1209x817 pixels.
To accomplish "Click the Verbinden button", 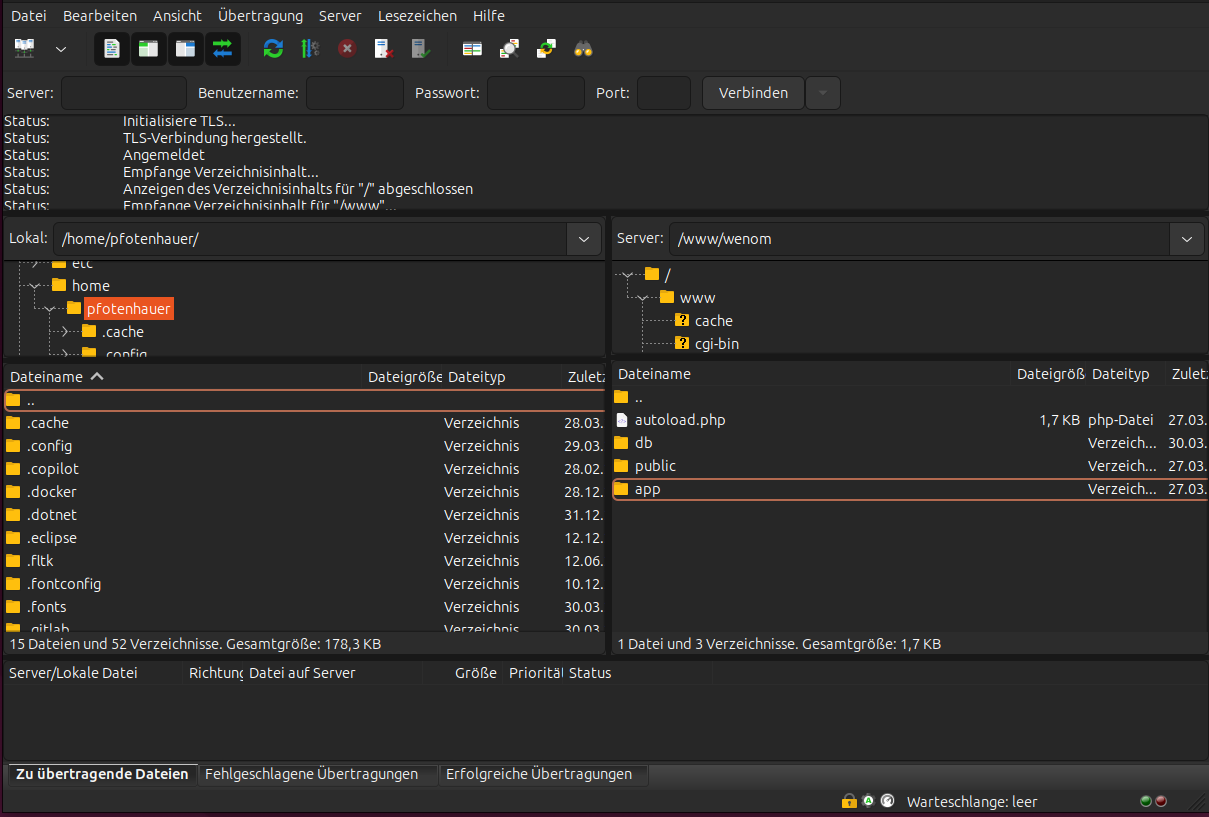I will pos(753,92).
